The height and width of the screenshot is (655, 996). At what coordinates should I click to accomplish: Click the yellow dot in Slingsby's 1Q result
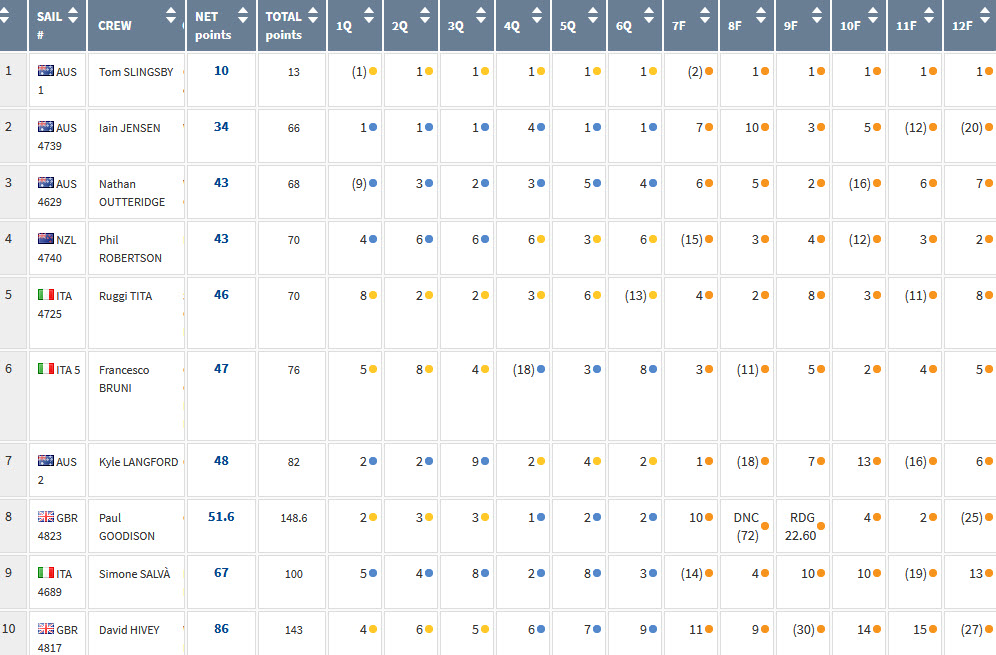coord(373,72)
